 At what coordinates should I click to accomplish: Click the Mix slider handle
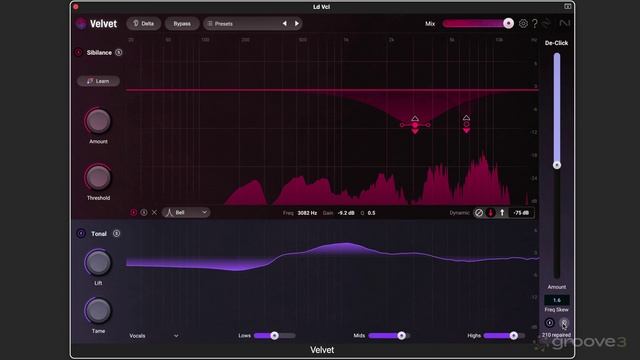pyautogui.click(x=509, y=24)
